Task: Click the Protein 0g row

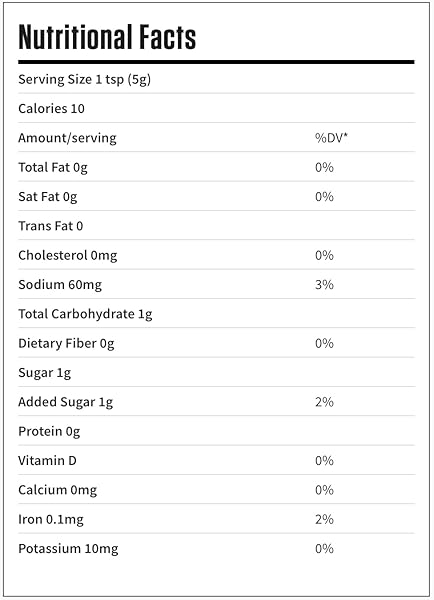Action: coord(216,431)
